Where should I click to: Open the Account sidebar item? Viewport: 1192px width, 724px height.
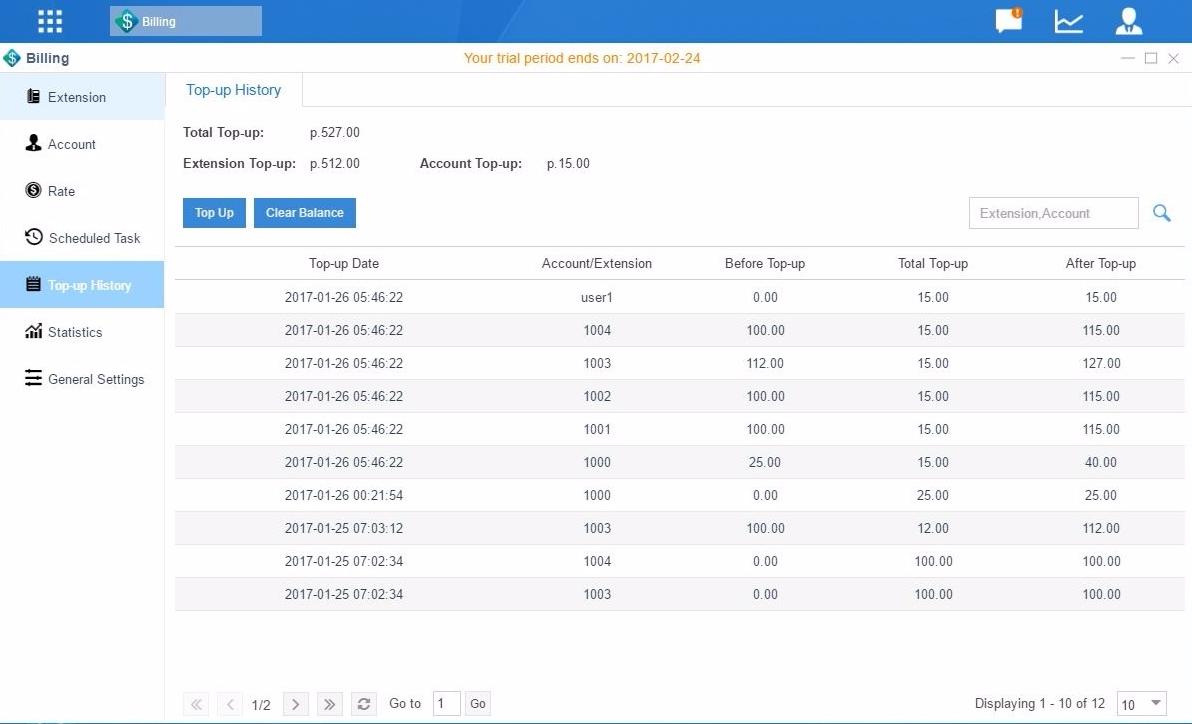tap(72, 144)
